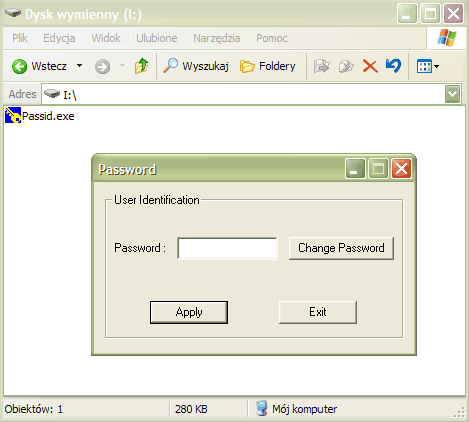Open the Narzędzia menu
The height and width of the screenshot is (422, 469).
point(217,38)
